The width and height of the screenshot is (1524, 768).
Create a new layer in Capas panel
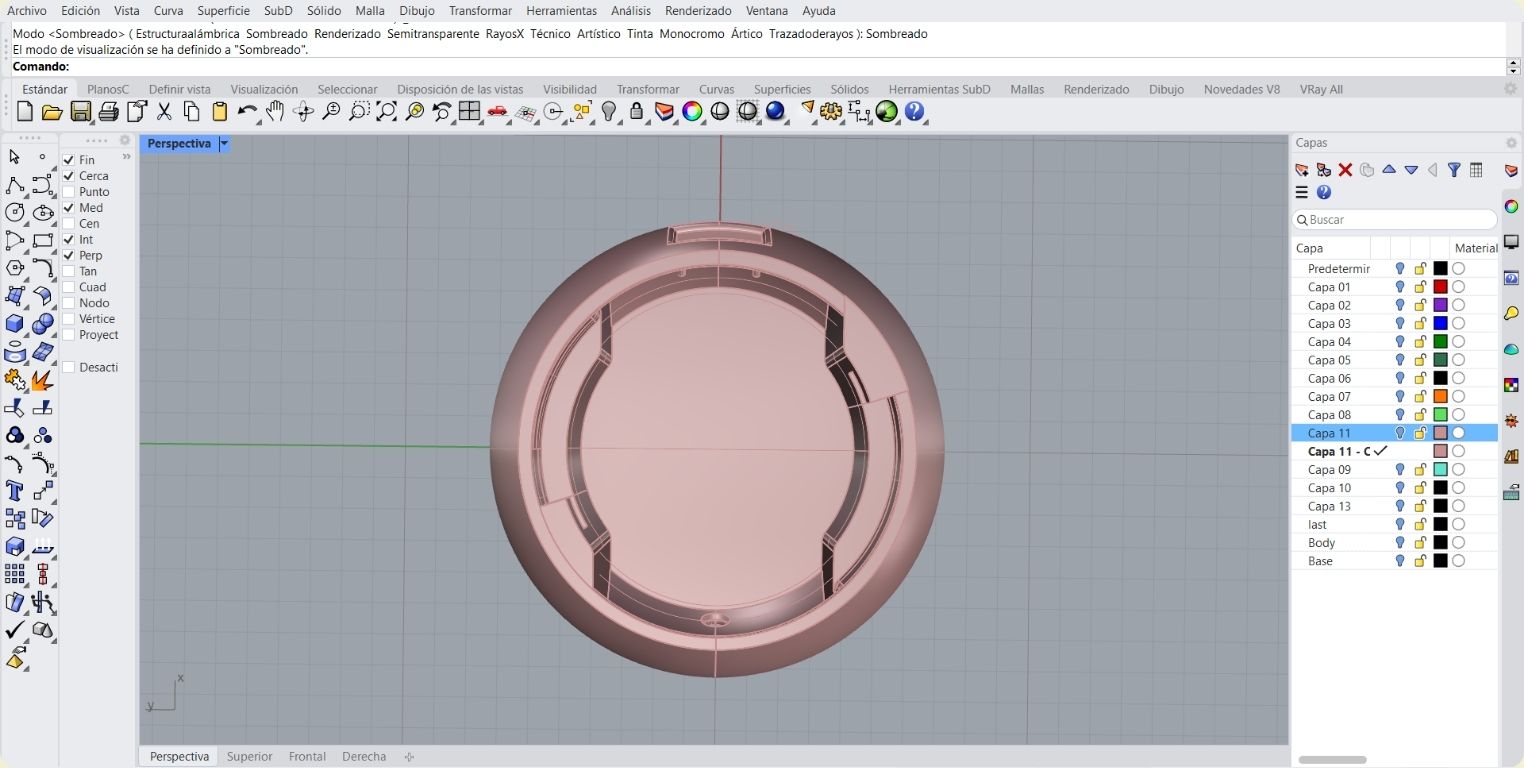point(1302,170)
